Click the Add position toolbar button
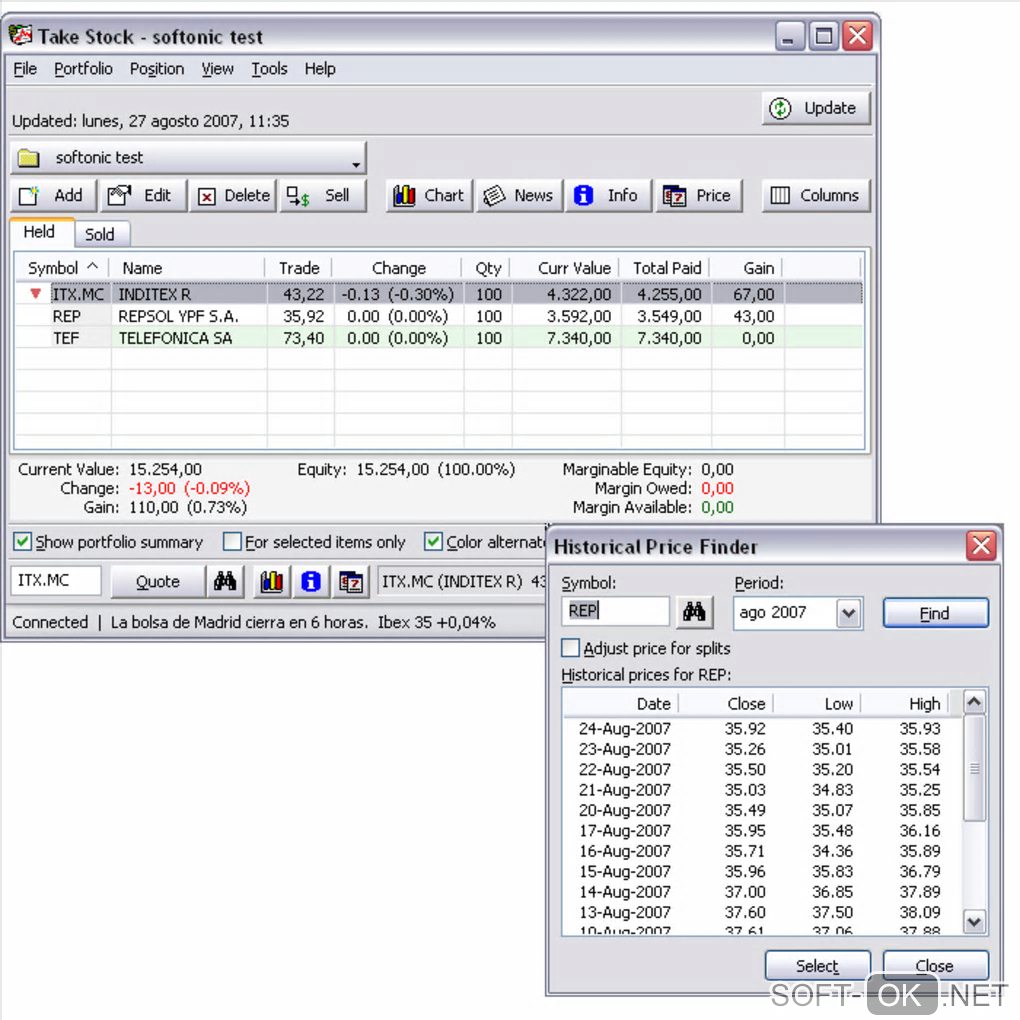This screenshot has width=1020, height=1020. pyautogui.click(x=53, y=195)
